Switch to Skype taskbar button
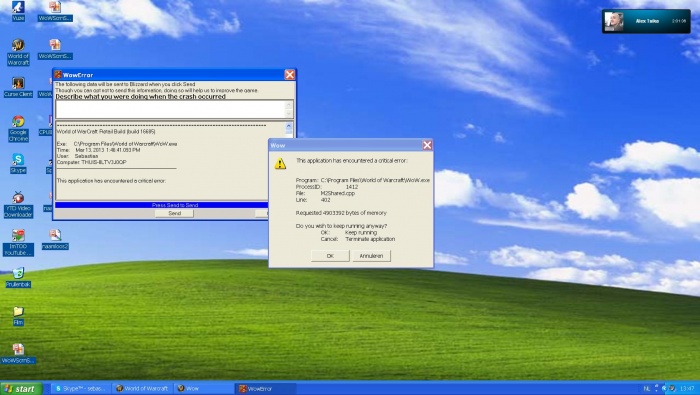 click(80, 389)
